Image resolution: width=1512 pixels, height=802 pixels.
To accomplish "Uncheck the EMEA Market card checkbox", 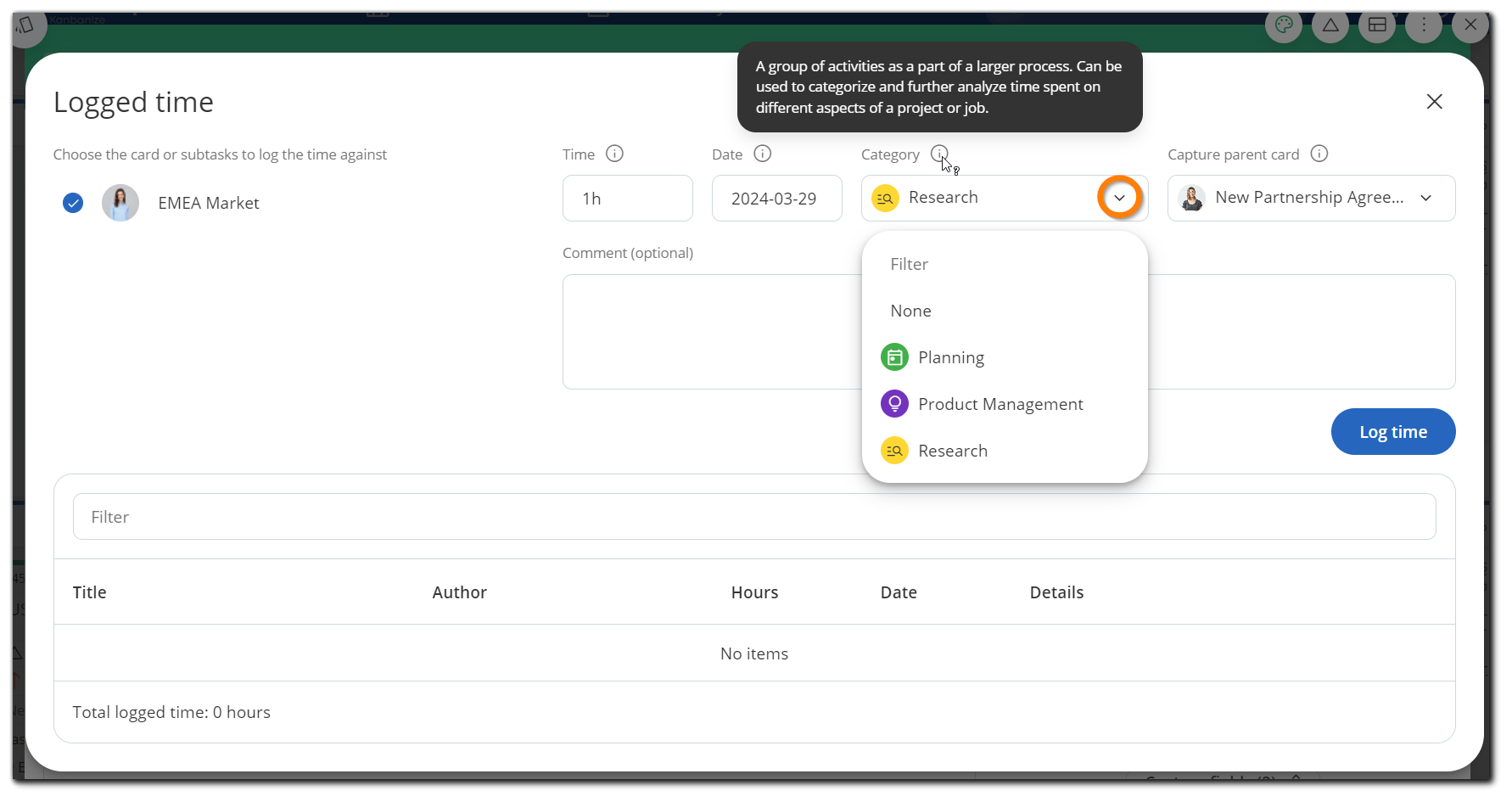I will 72,203.
